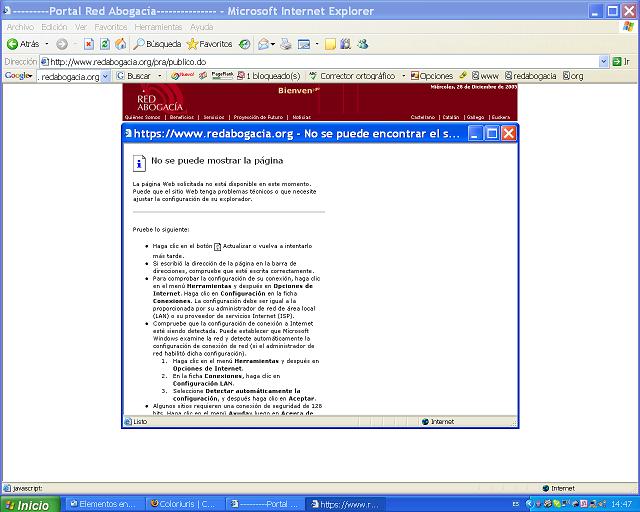The width and height of the screenshot is (640, 512).
Task: Click Corrector ortográfico button
Action: (352, 76)
